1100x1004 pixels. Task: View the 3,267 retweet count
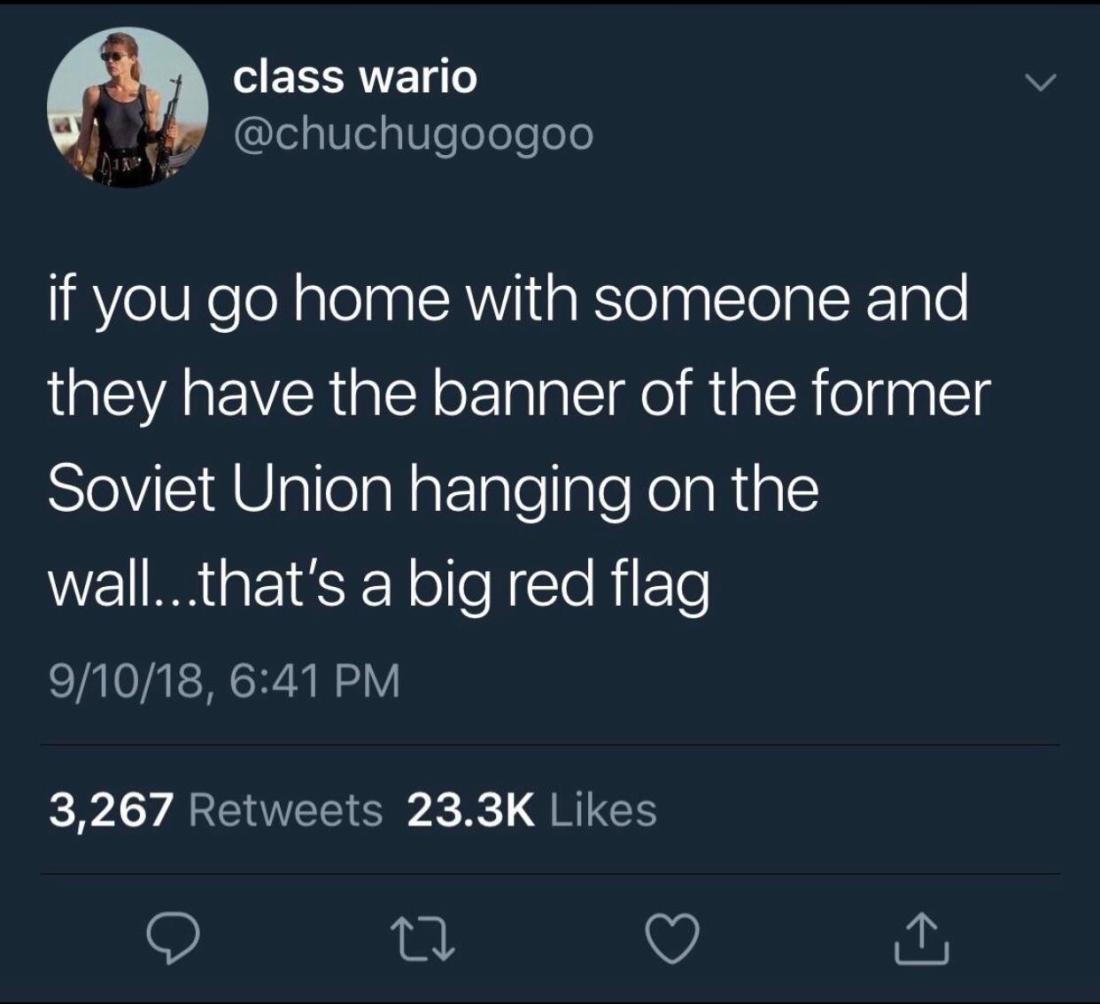pos(111,810)
